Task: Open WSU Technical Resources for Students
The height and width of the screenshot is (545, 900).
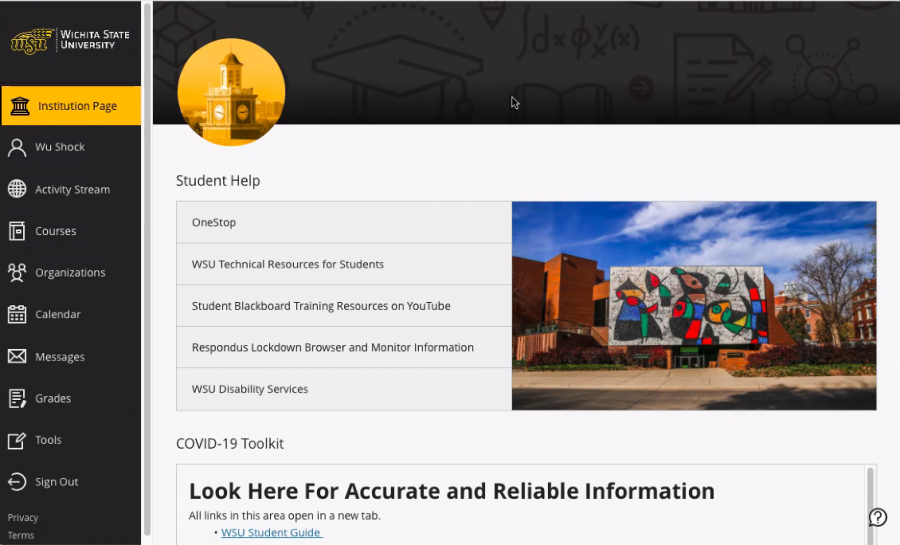Action: 344,264
